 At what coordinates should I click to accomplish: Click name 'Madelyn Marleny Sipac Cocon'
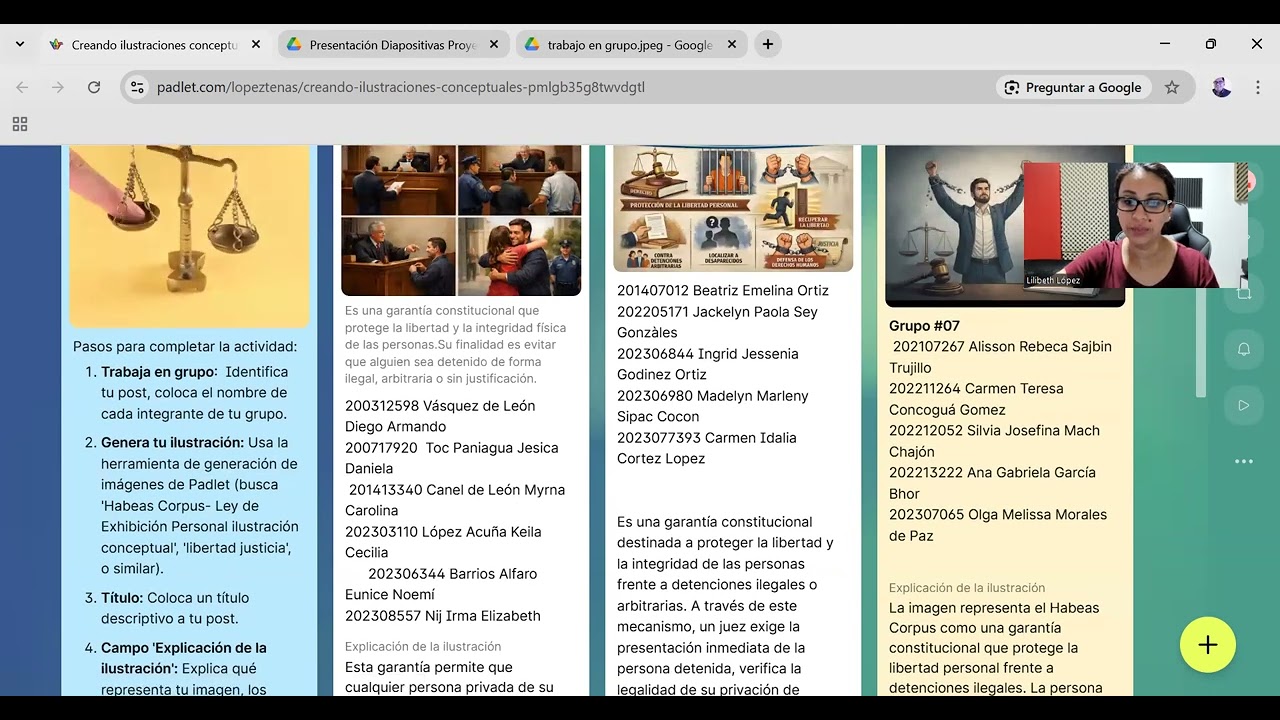coord(713,406)
